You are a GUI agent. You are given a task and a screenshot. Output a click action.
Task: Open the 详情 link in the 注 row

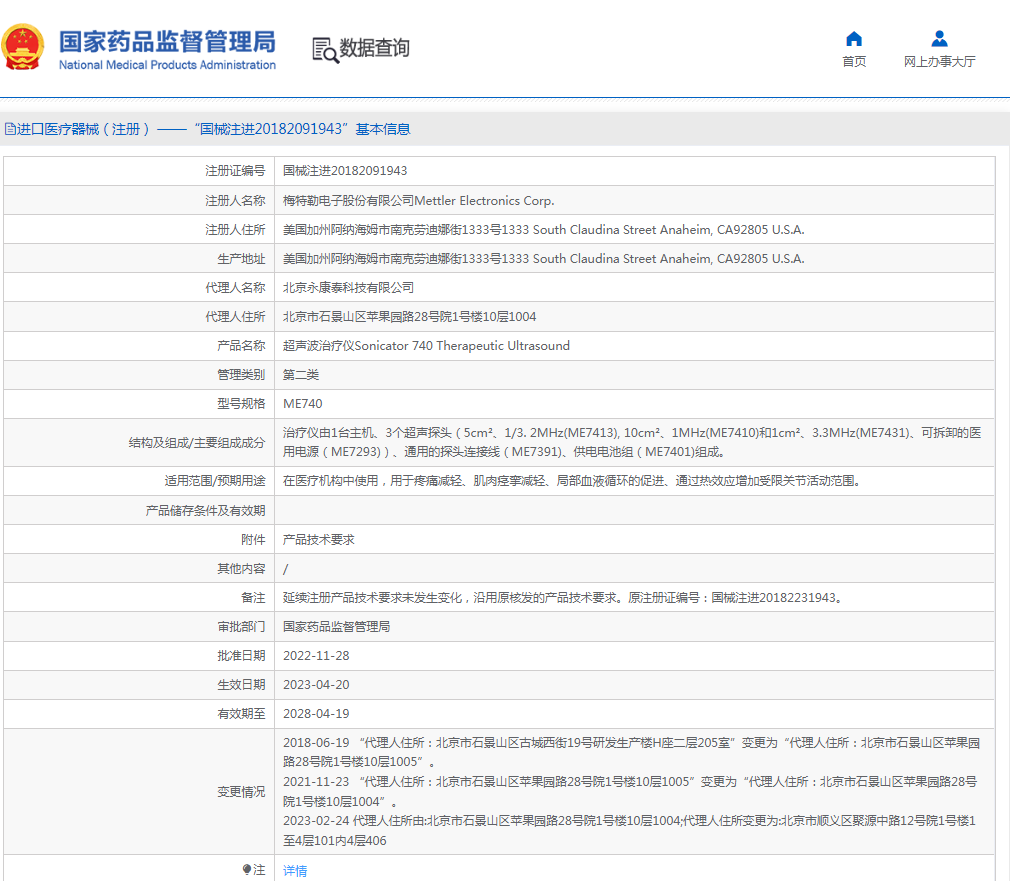click(x=295, y=871)
